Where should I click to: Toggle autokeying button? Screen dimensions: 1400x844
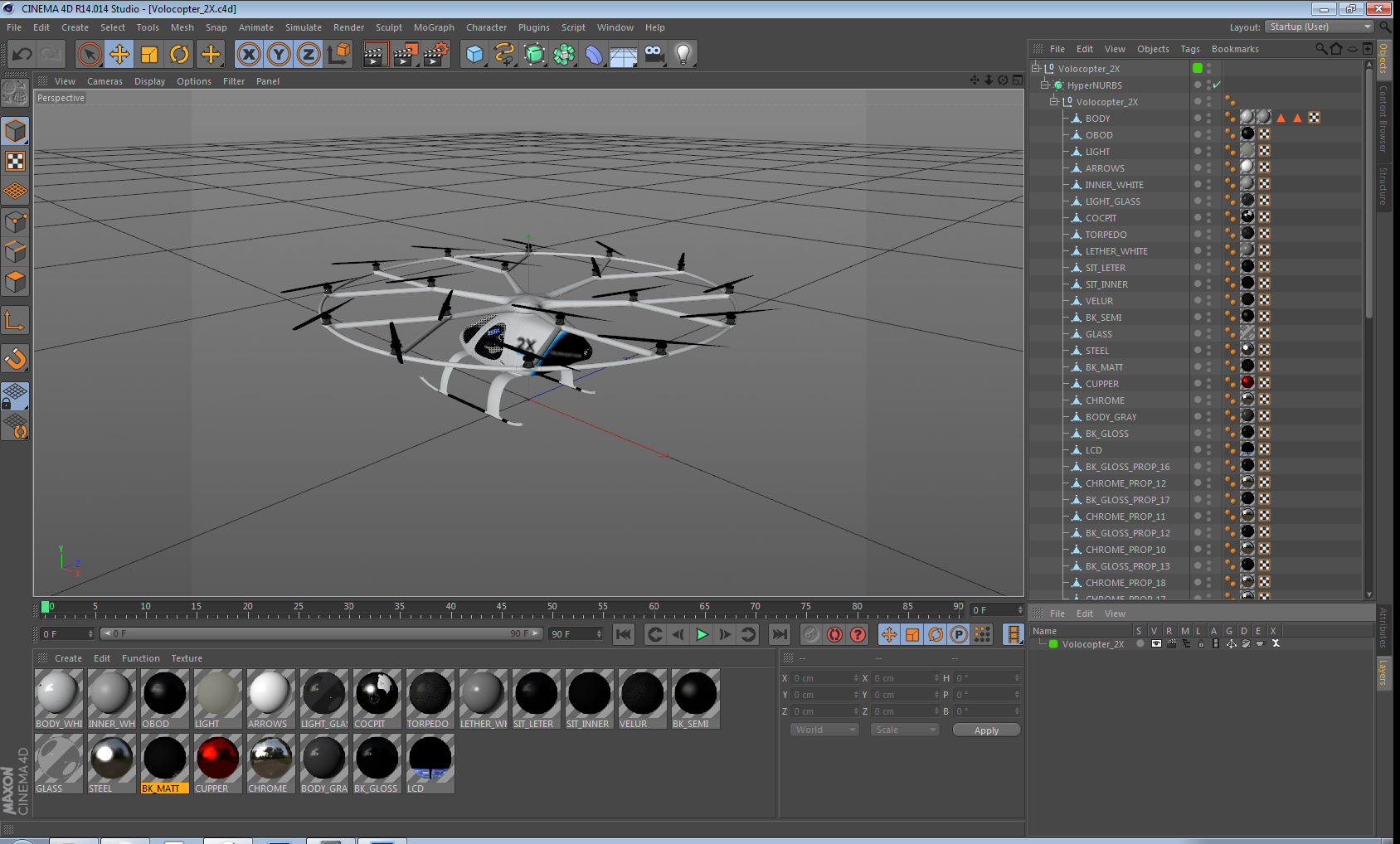834,634
